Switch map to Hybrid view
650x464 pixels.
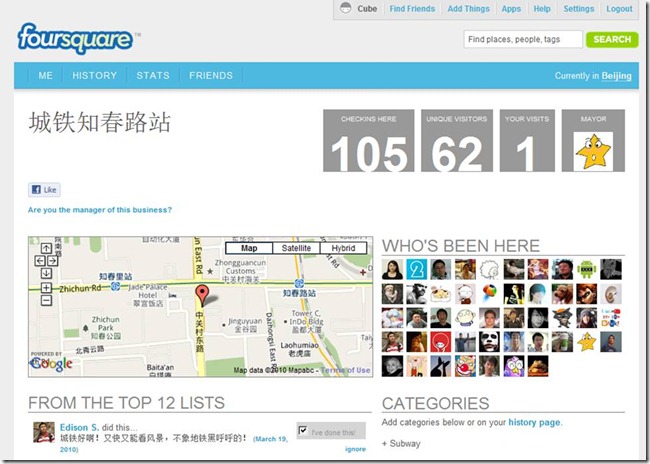(343, 248)
